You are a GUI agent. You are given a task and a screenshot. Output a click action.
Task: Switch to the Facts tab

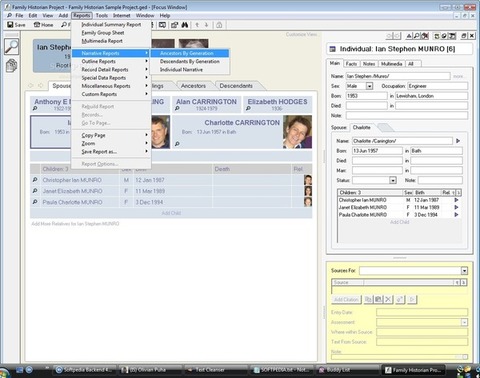[351, 64]
